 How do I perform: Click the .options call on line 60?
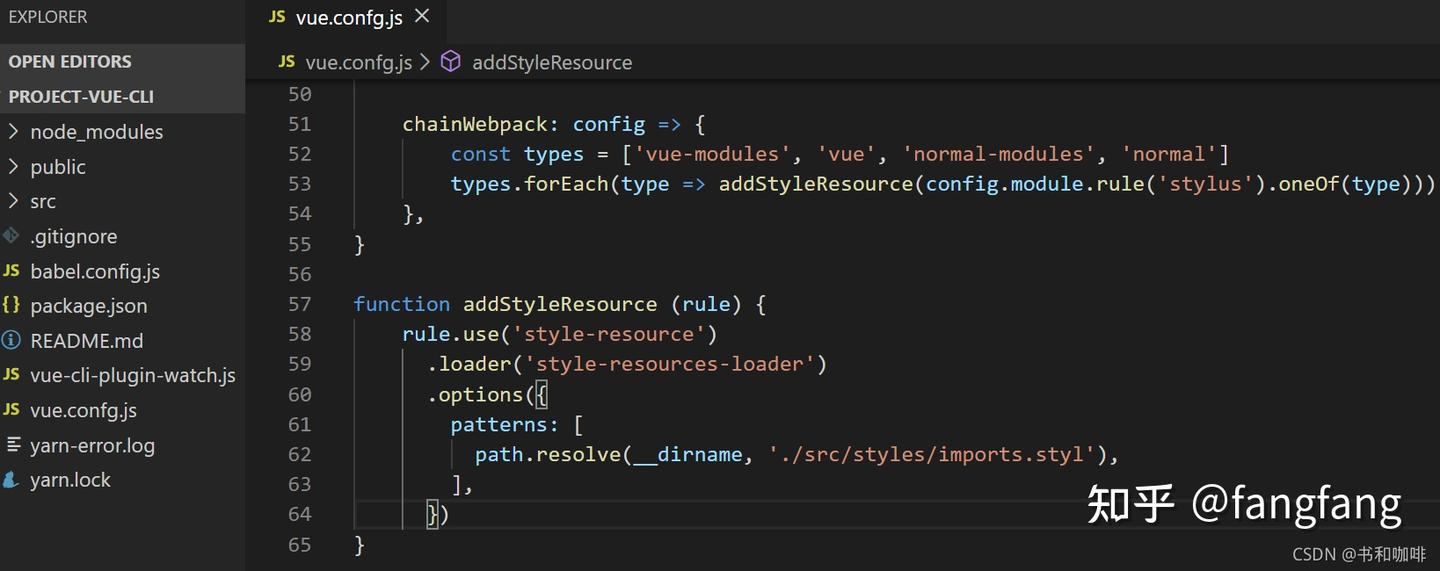coord(475,394)
